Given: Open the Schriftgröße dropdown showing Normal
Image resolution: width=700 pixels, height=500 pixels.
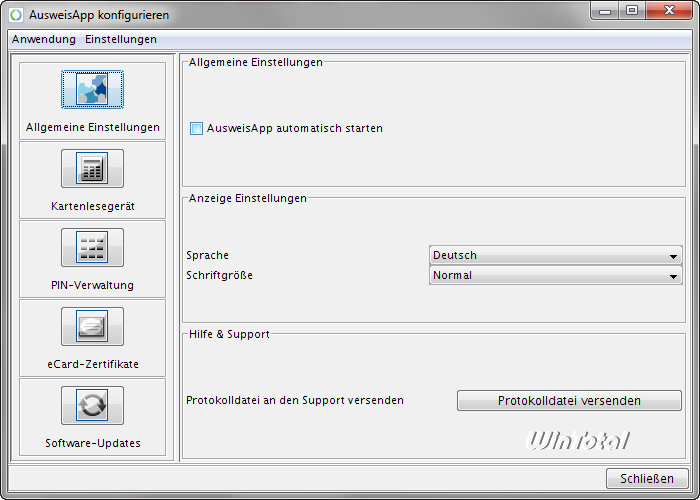Looking at the screenshot, I should tap(555, 275).
